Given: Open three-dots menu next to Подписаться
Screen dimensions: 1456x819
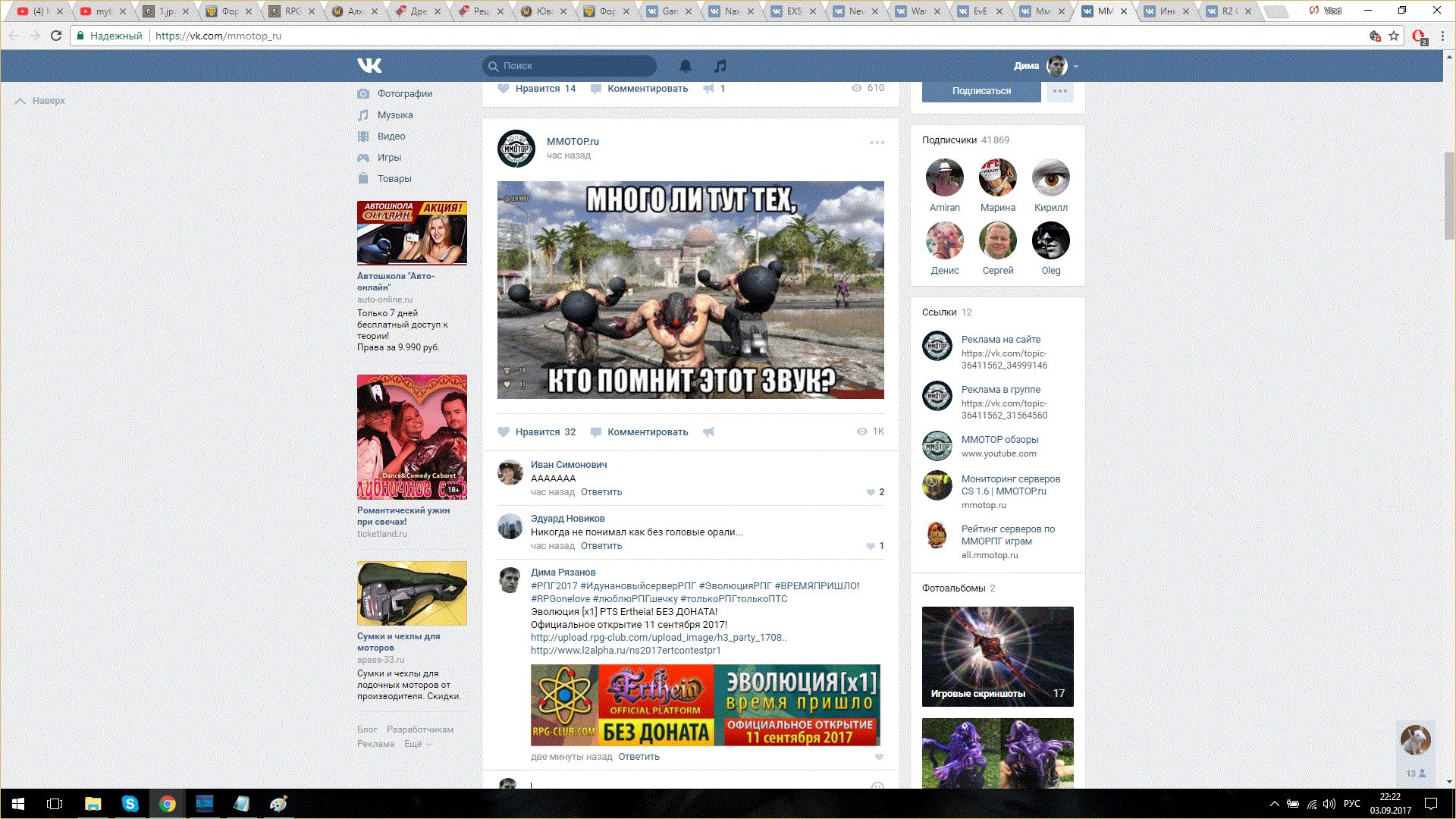Looking at the screenshot, I should (x=1059, y=90).
